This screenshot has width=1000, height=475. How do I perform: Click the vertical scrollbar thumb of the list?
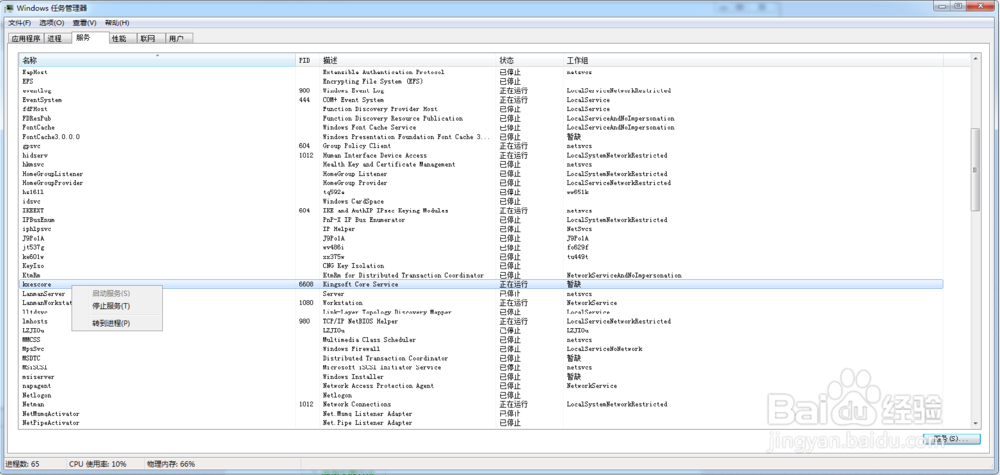point(974,170)
